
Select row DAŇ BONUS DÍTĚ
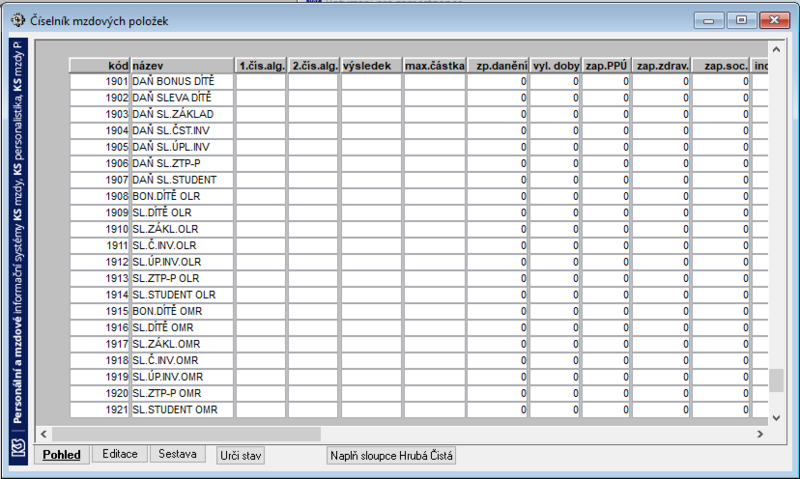tap(418, 82)
